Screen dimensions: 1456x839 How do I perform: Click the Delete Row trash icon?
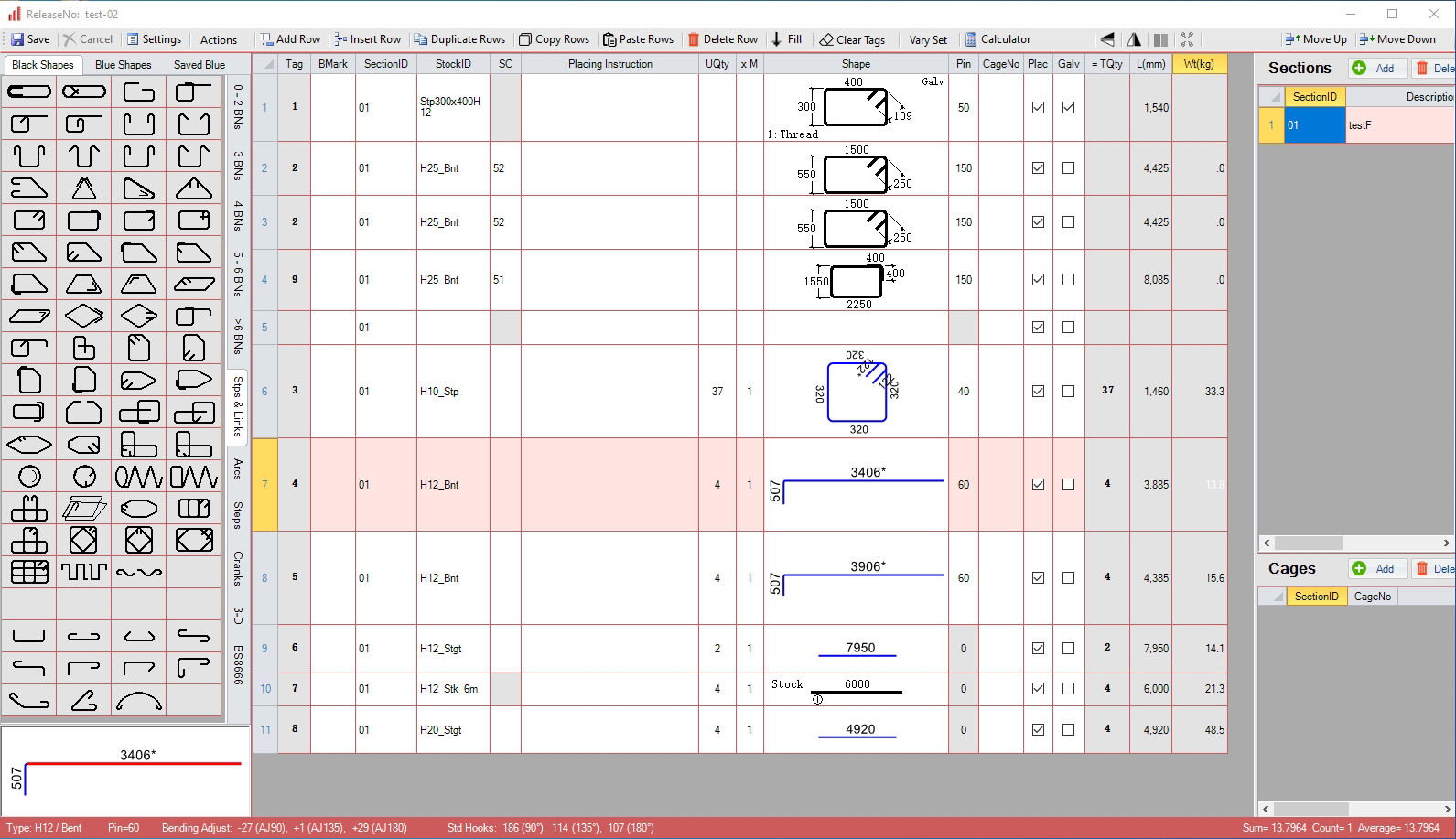pos(694,39)
